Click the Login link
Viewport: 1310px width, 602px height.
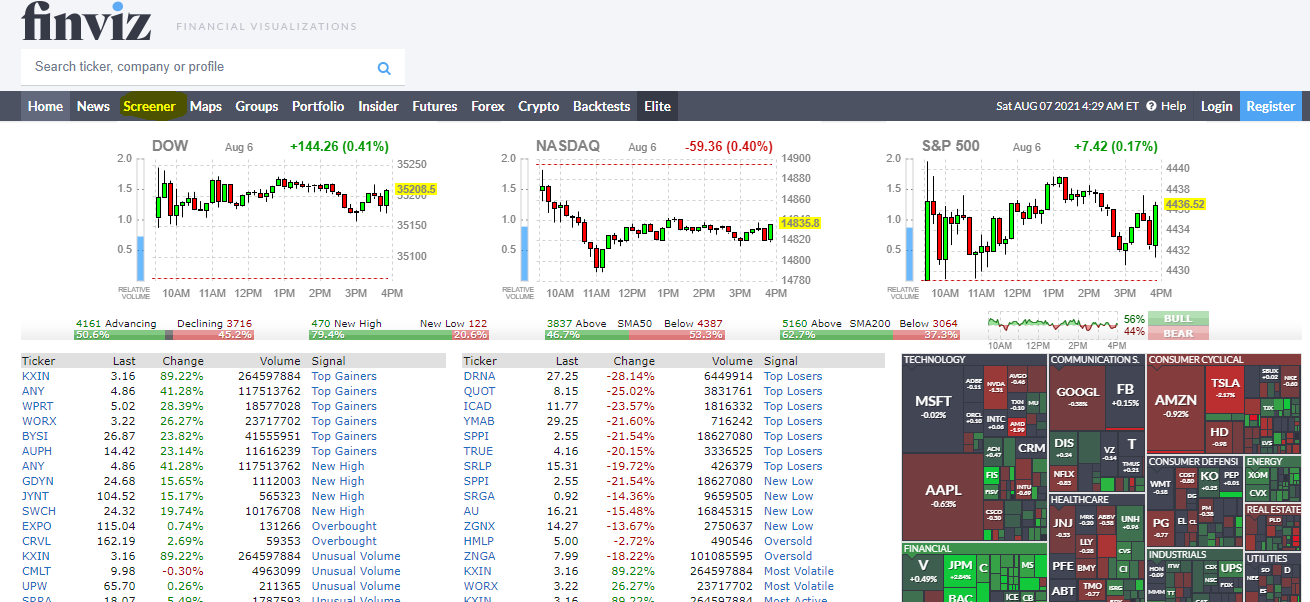point(1217,106)
